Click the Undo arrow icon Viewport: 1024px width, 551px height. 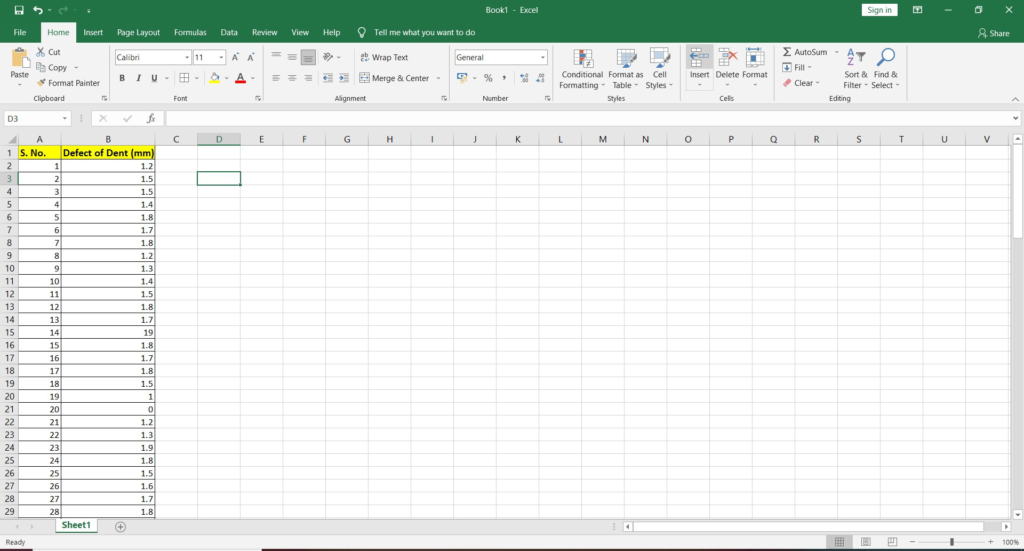[x=38, y=10]
